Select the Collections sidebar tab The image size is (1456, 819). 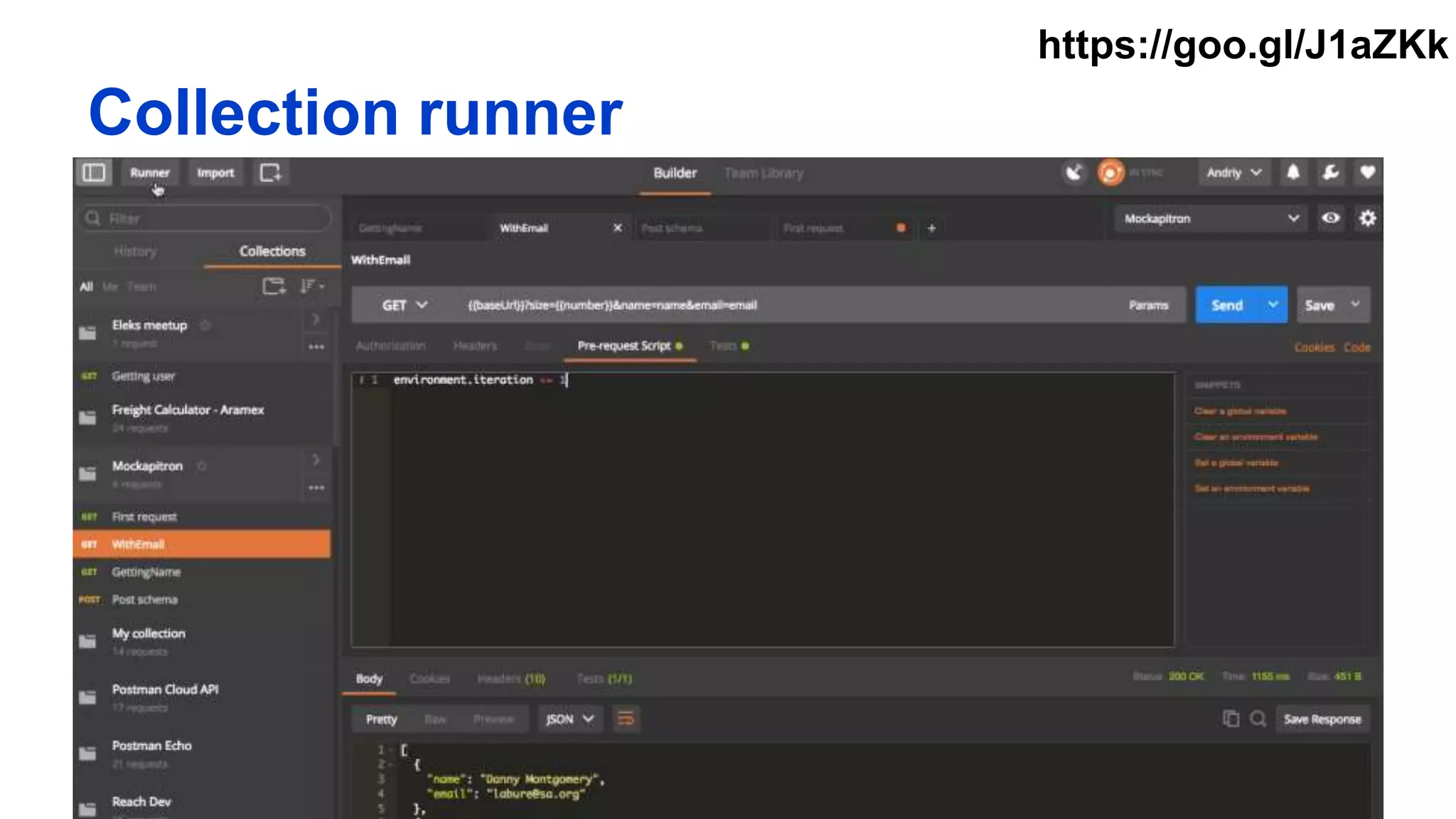[x=272, y=251]
